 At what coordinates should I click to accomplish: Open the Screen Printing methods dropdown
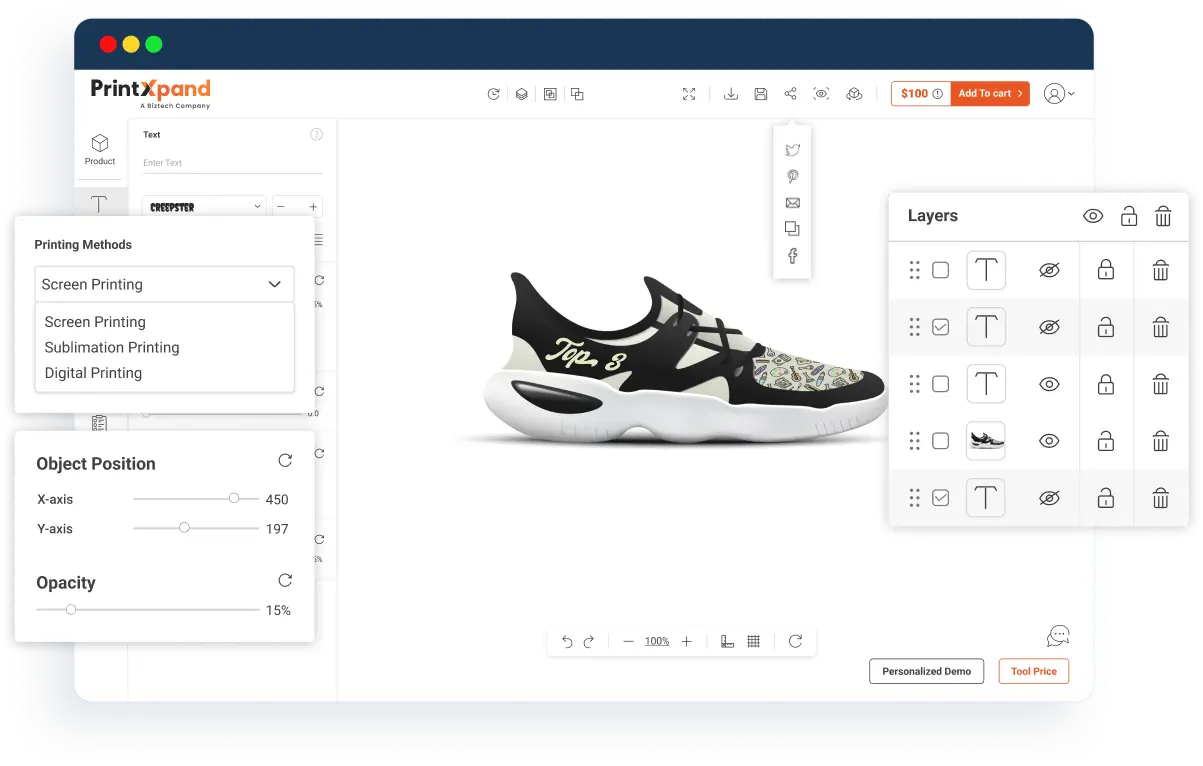click(164, 284)
